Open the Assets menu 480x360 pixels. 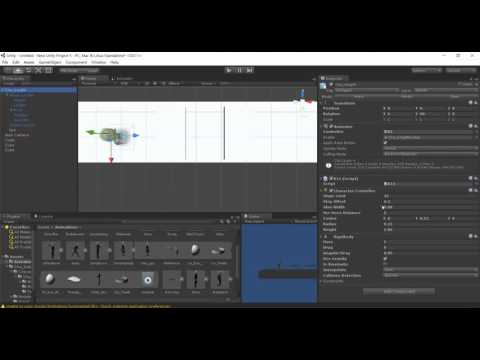29,62
